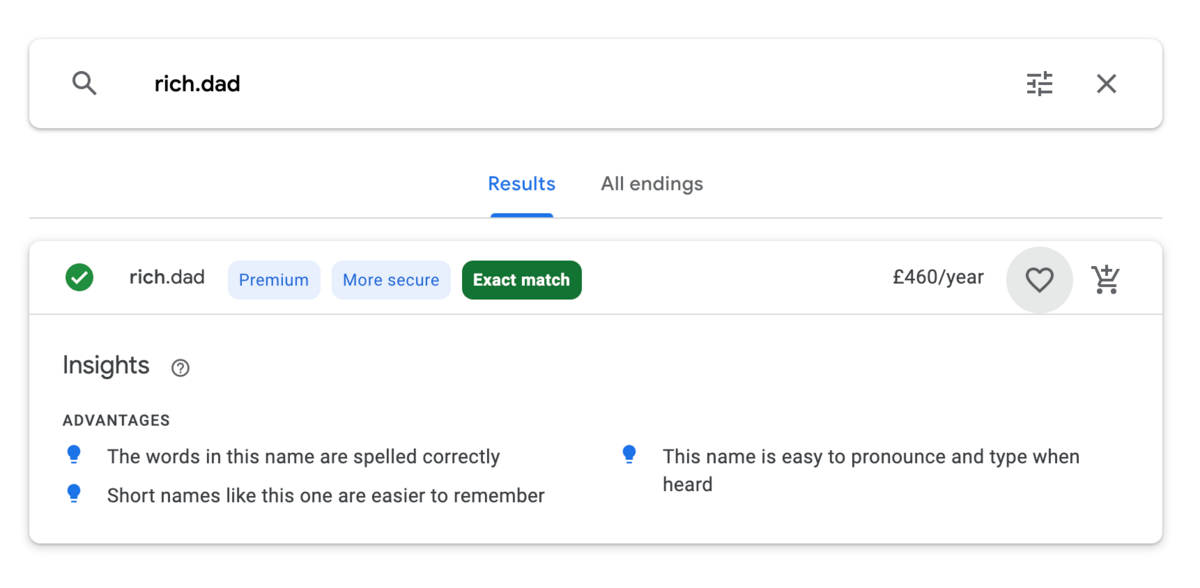
Task: Add rich.dad to cart
Action: click(1105, 280)
